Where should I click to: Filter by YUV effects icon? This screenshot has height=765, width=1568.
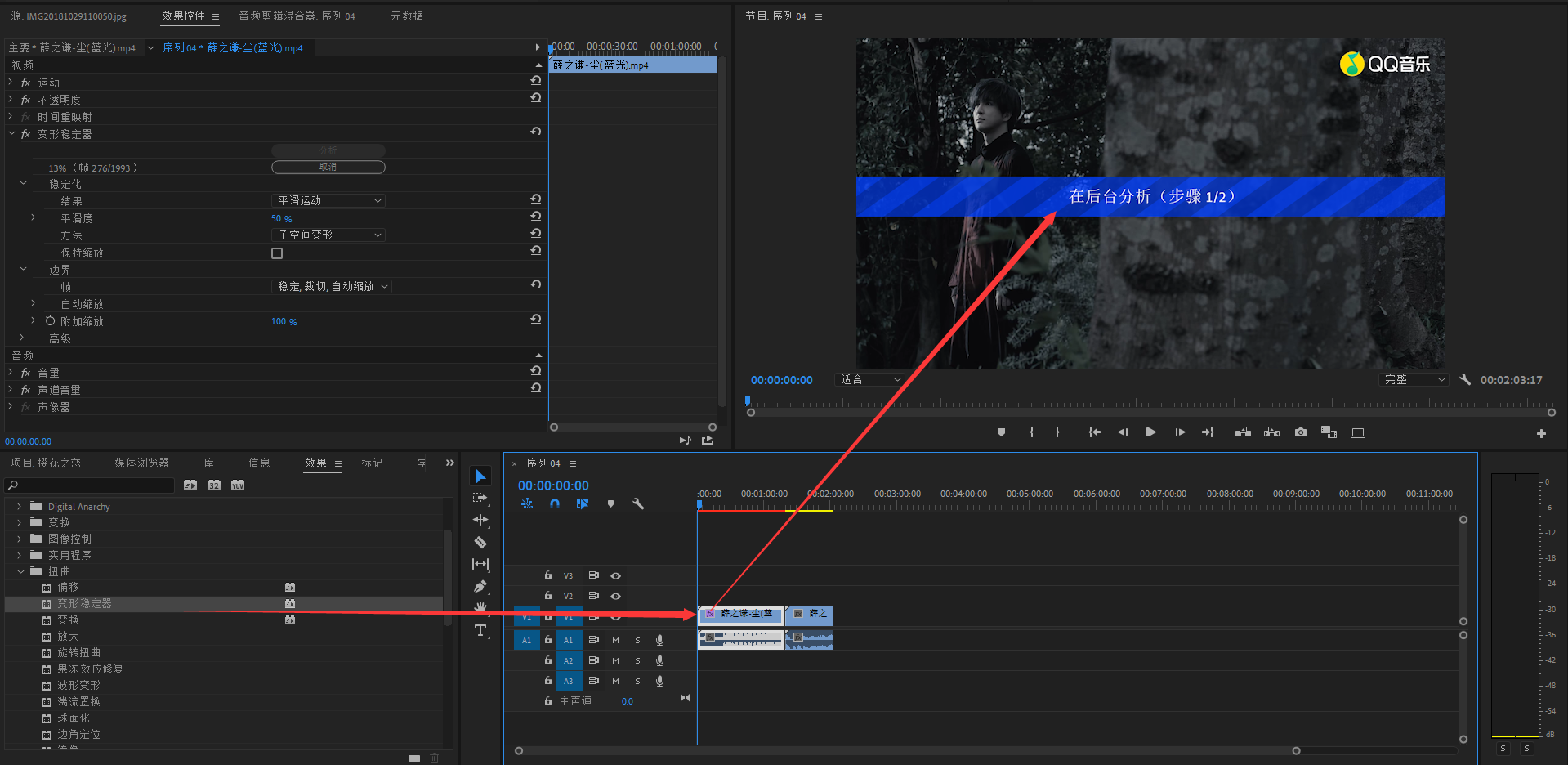[238, 485]
